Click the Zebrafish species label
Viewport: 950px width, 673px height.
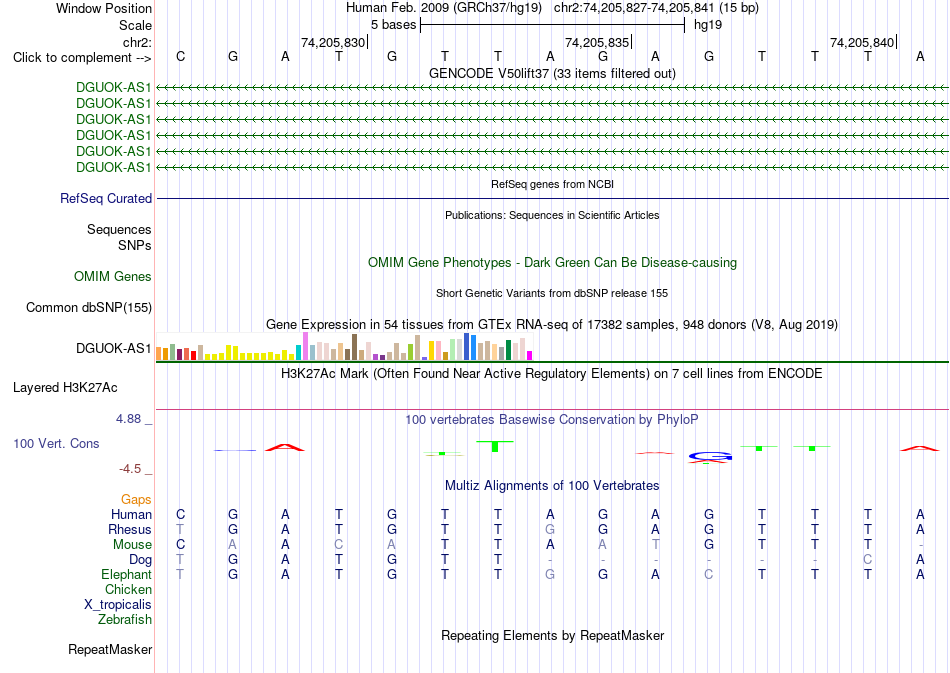pos(125,620)
